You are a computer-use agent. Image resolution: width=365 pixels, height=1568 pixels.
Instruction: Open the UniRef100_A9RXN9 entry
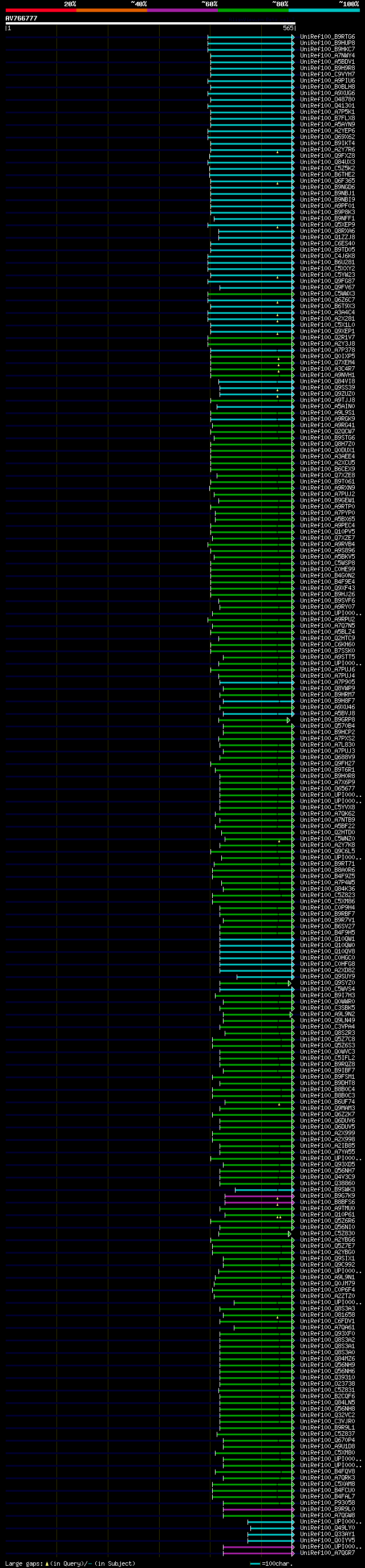[x=327, y=488]
